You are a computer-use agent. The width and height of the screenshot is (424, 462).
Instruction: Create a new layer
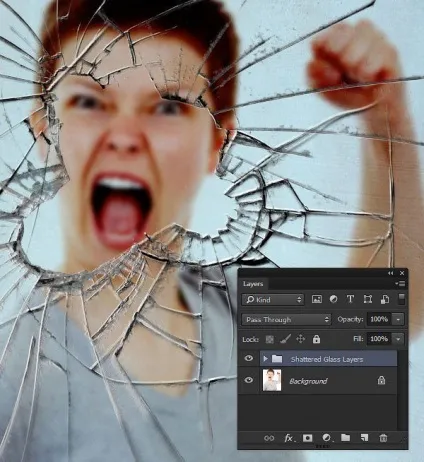click(x=364, y=438)
